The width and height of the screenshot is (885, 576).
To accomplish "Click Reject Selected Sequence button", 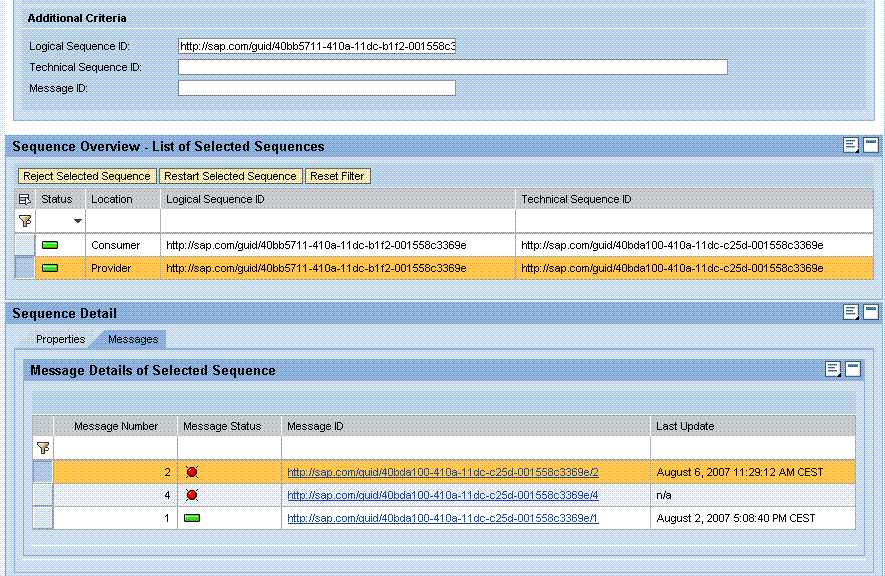I will point(87,176).
